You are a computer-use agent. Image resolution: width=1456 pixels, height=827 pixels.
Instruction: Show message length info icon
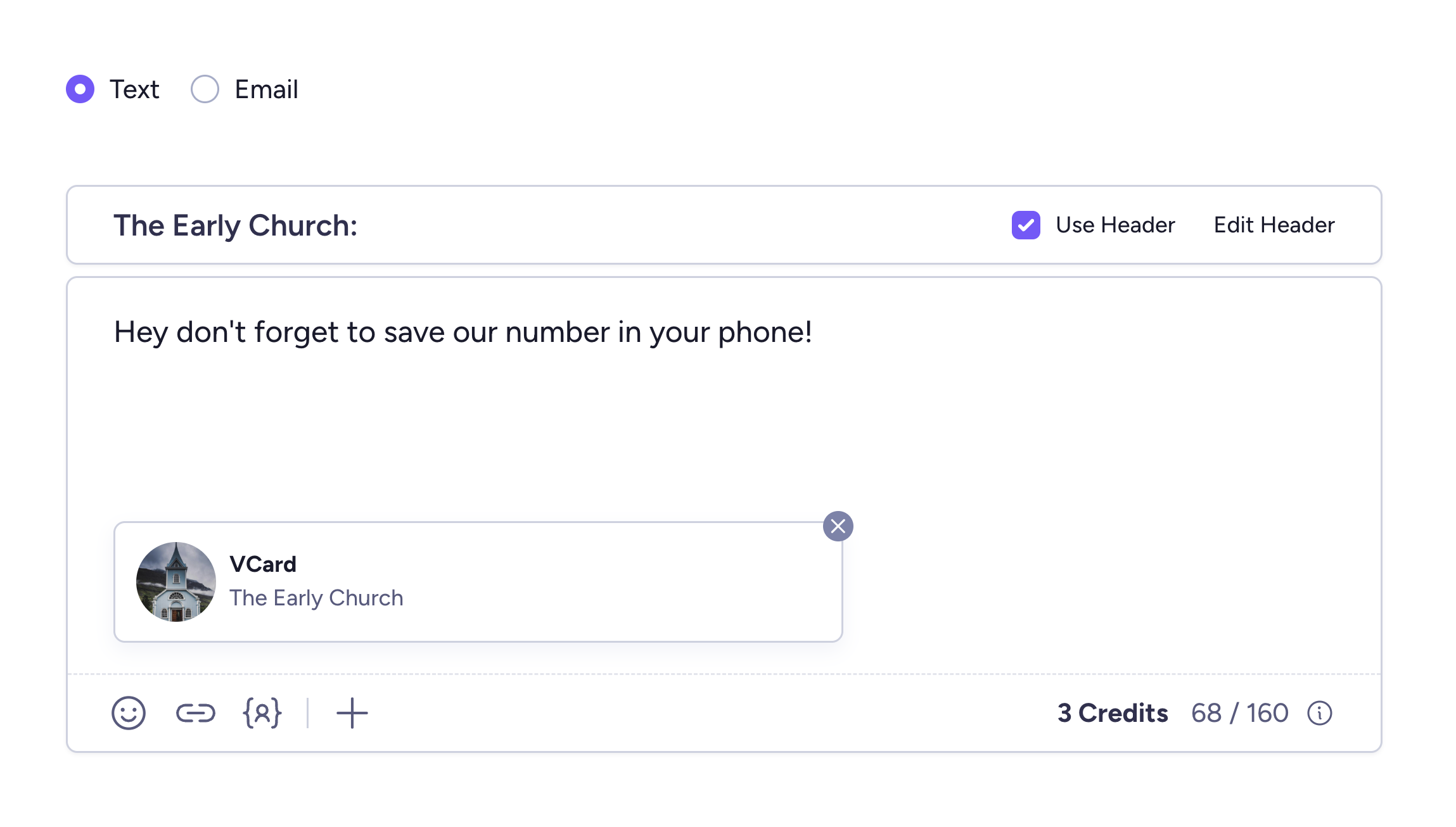tap(1320, 714)
